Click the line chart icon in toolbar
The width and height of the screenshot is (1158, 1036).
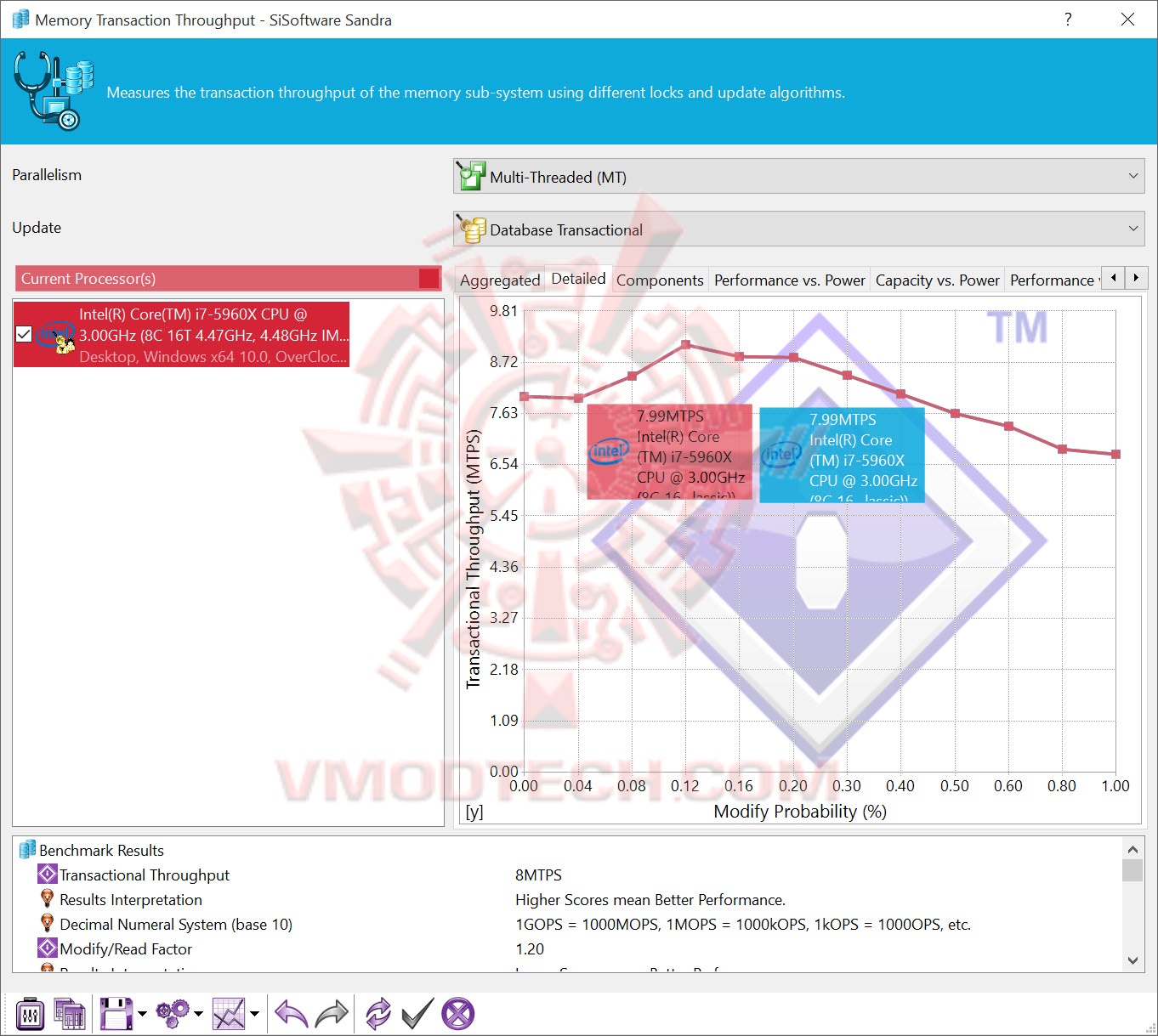pos(229,1013)
